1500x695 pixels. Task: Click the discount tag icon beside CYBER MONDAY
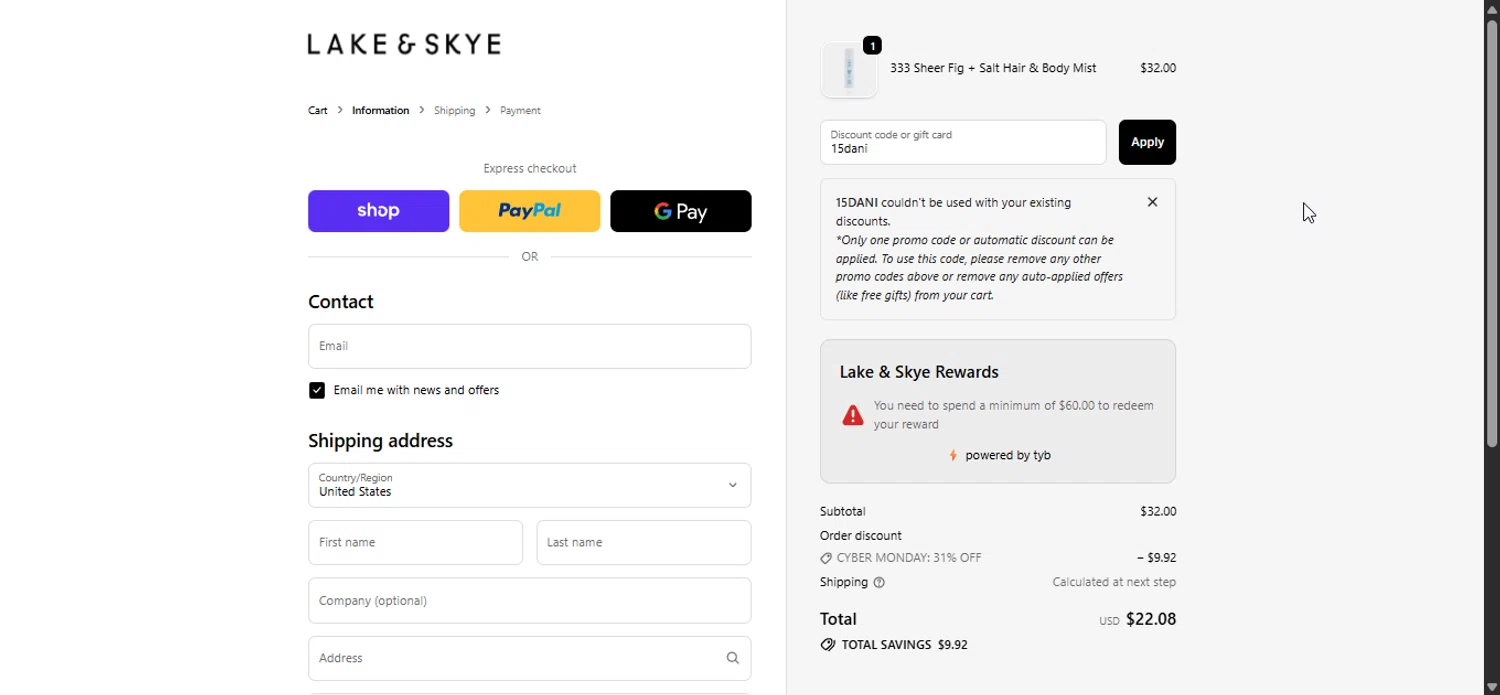point(826,558)
